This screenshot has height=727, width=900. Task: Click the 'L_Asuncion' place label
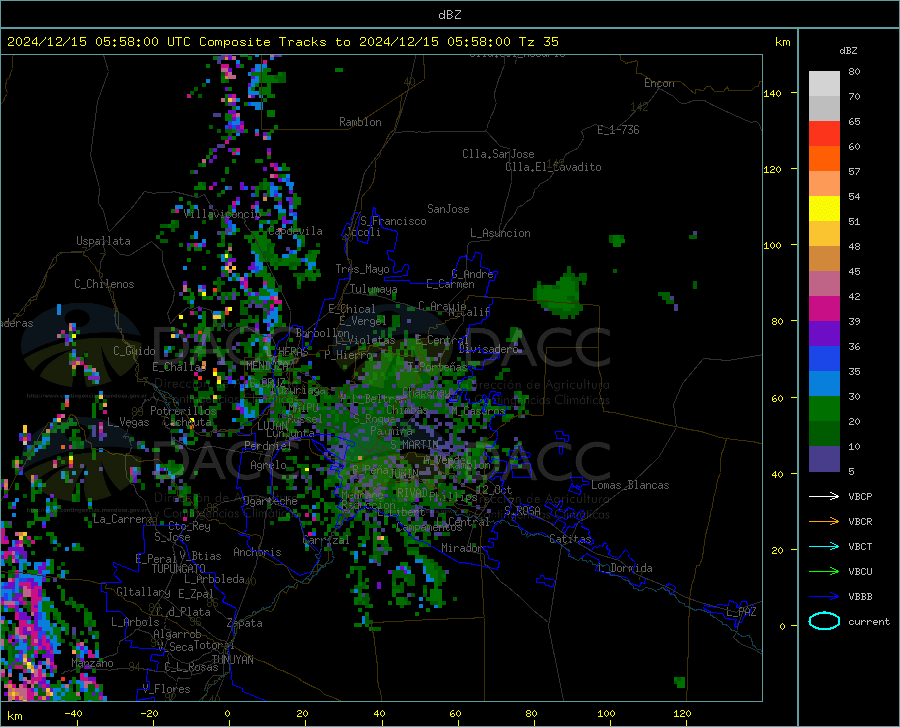click(500, 233)
